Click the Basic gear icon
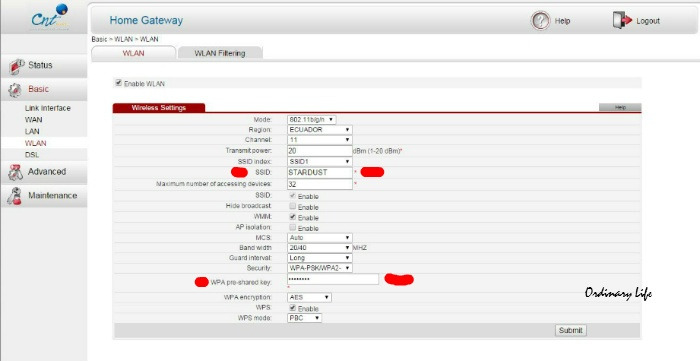The width and height of the screenshot is (700, 361). (x=15, y=90)
